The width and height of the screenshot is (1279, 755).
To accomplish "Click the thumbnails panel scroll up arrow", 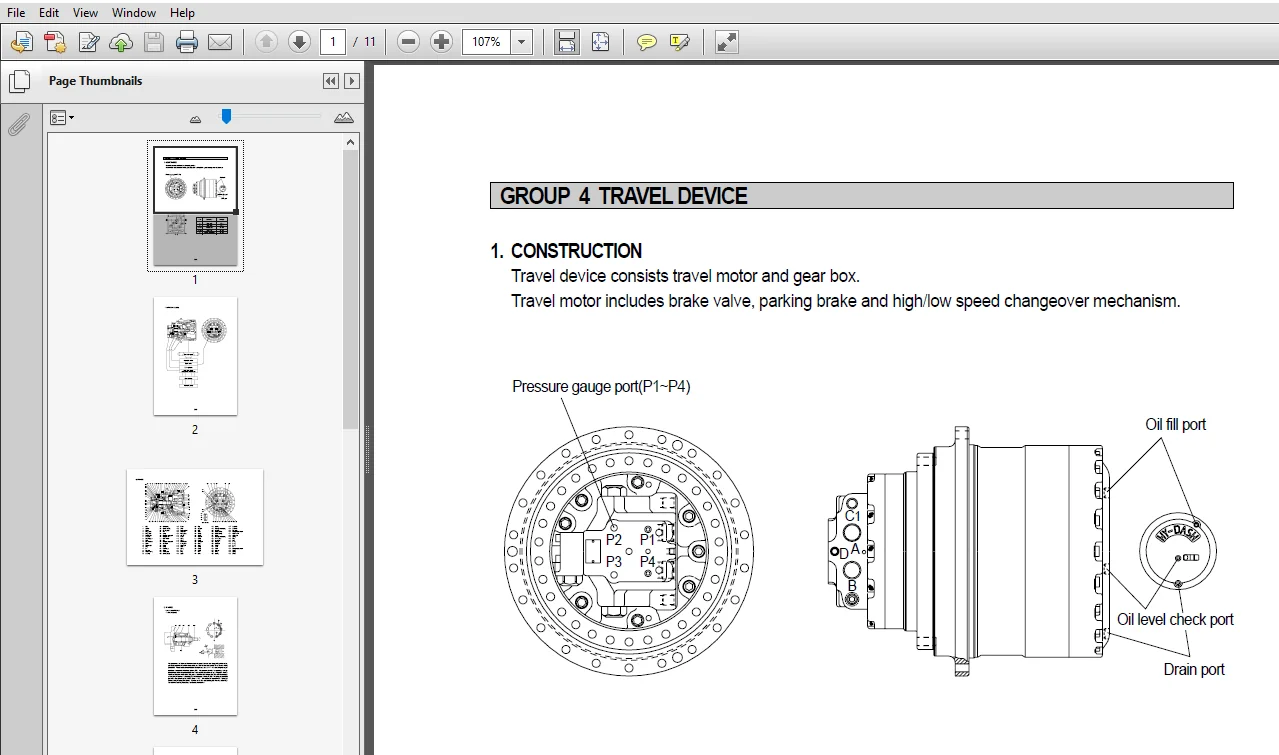I will [351, 143].
